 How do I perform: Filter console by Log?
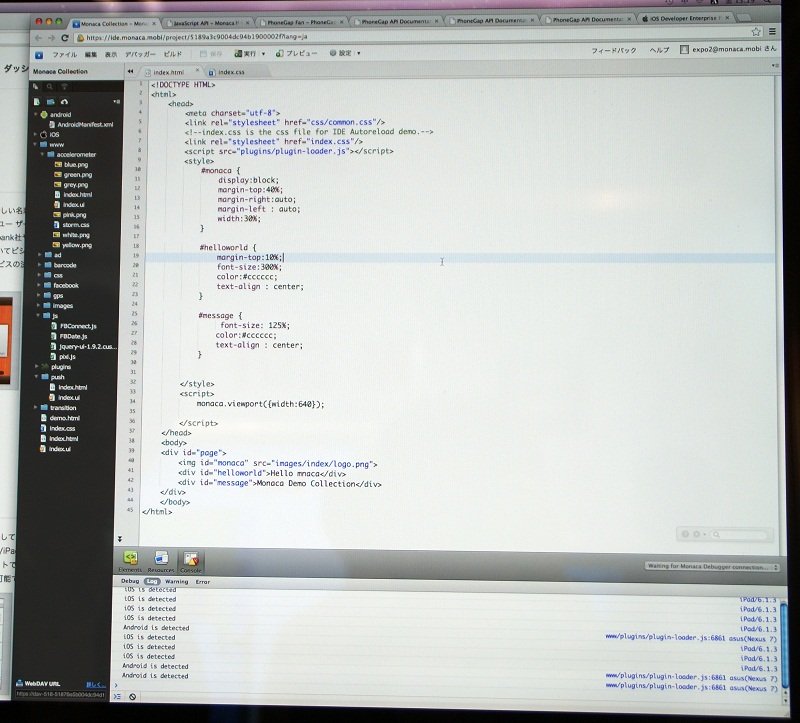pos(152,582)
